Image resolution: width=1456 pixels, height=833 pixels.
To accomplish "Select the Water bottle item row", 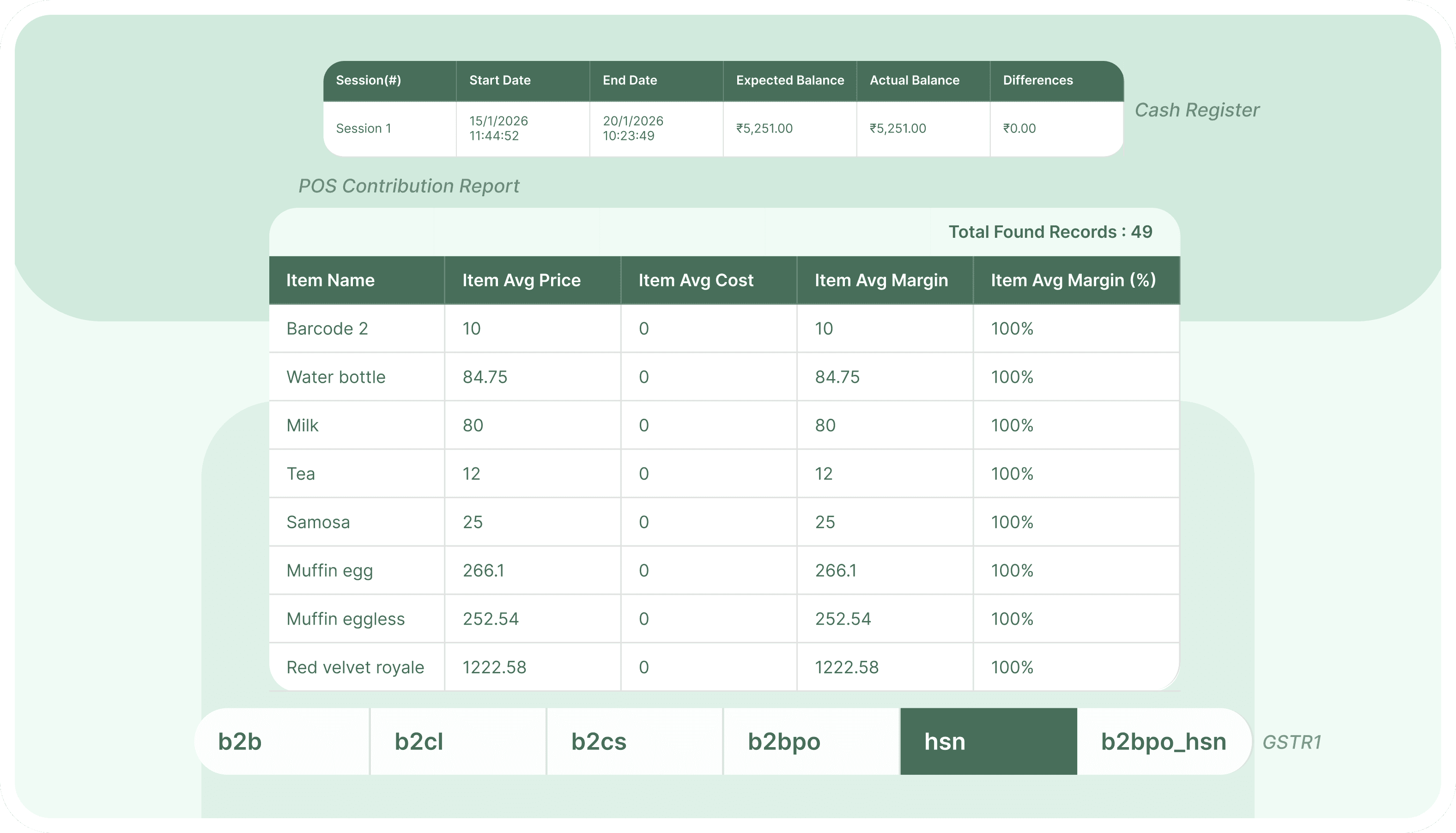I will [x=335, y=377].
